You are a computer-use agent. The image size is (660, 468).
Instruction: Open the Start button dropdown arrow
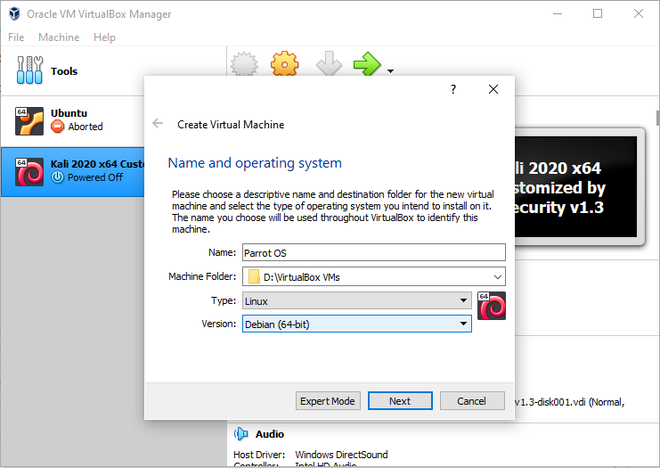(391, 71)
